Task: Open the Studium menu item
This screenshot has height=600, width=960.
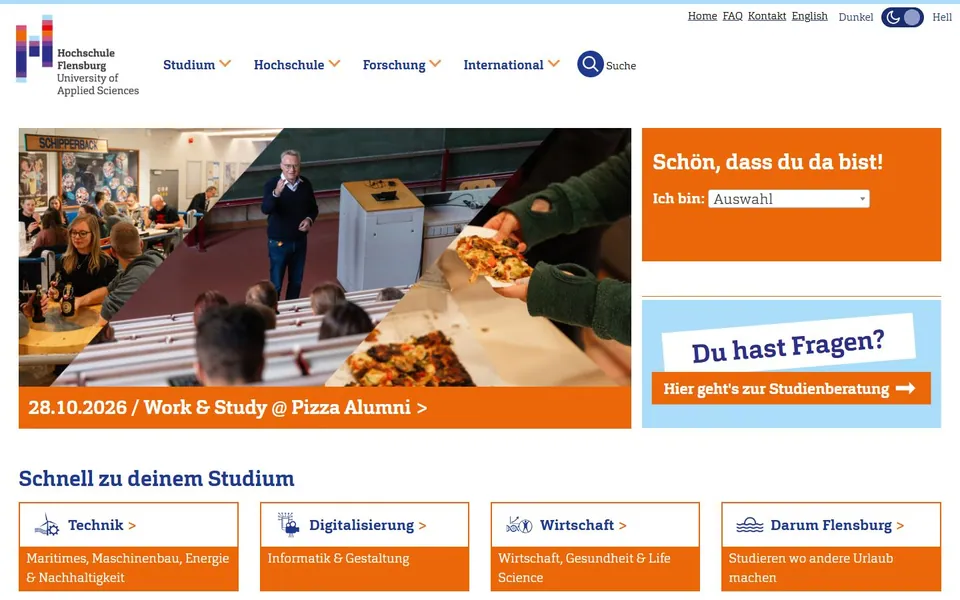Action: (189, 65)
